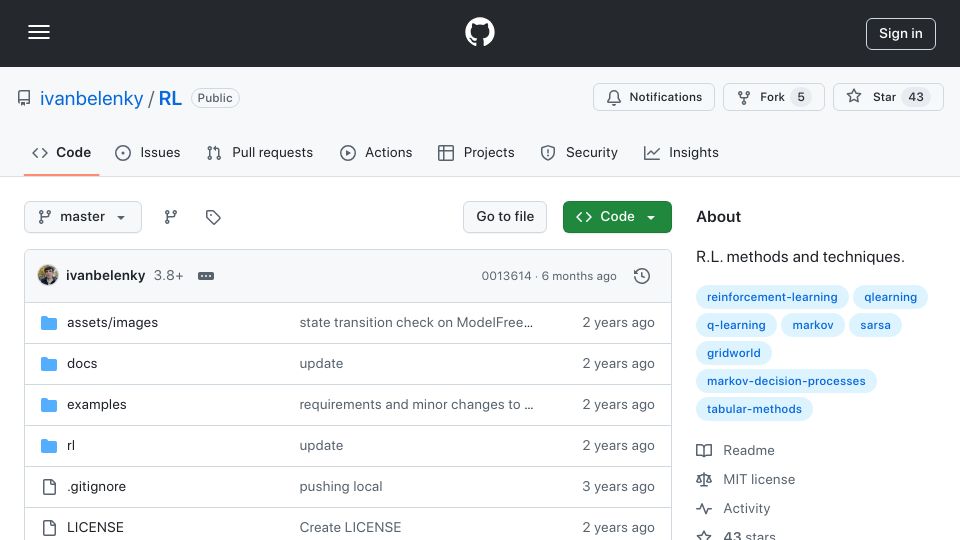View commit history clock icon
This screenshot has height=540, width=960.
coord(642,276)
